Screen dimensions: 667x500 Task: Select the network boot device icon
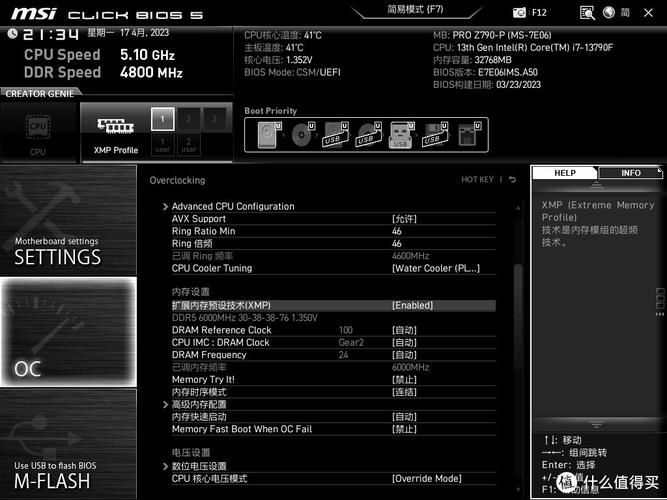tap(469, 135)
